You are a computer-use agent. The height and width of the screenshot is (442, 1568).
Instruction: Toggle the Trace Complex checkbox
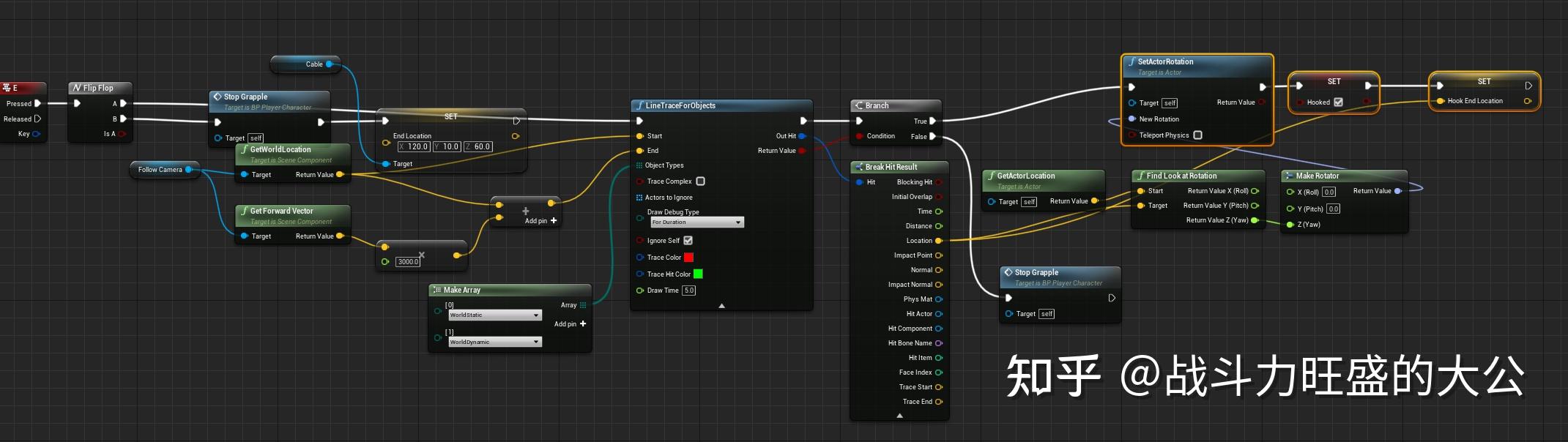[700, 181]
